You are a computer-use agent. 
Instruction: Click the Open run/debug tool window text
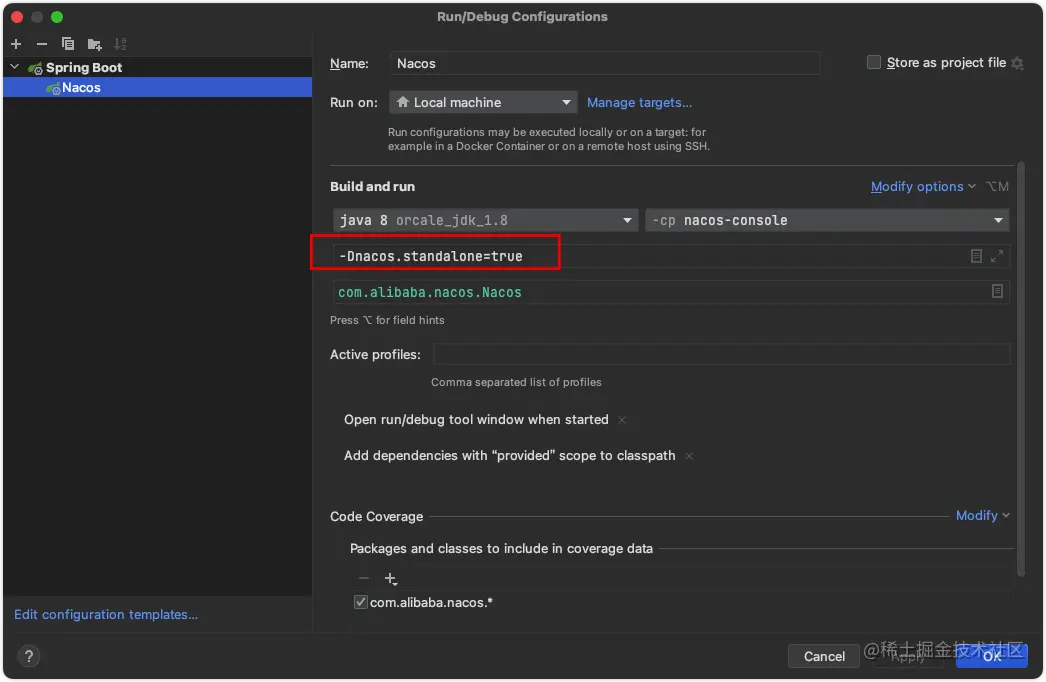coord(476,420)
